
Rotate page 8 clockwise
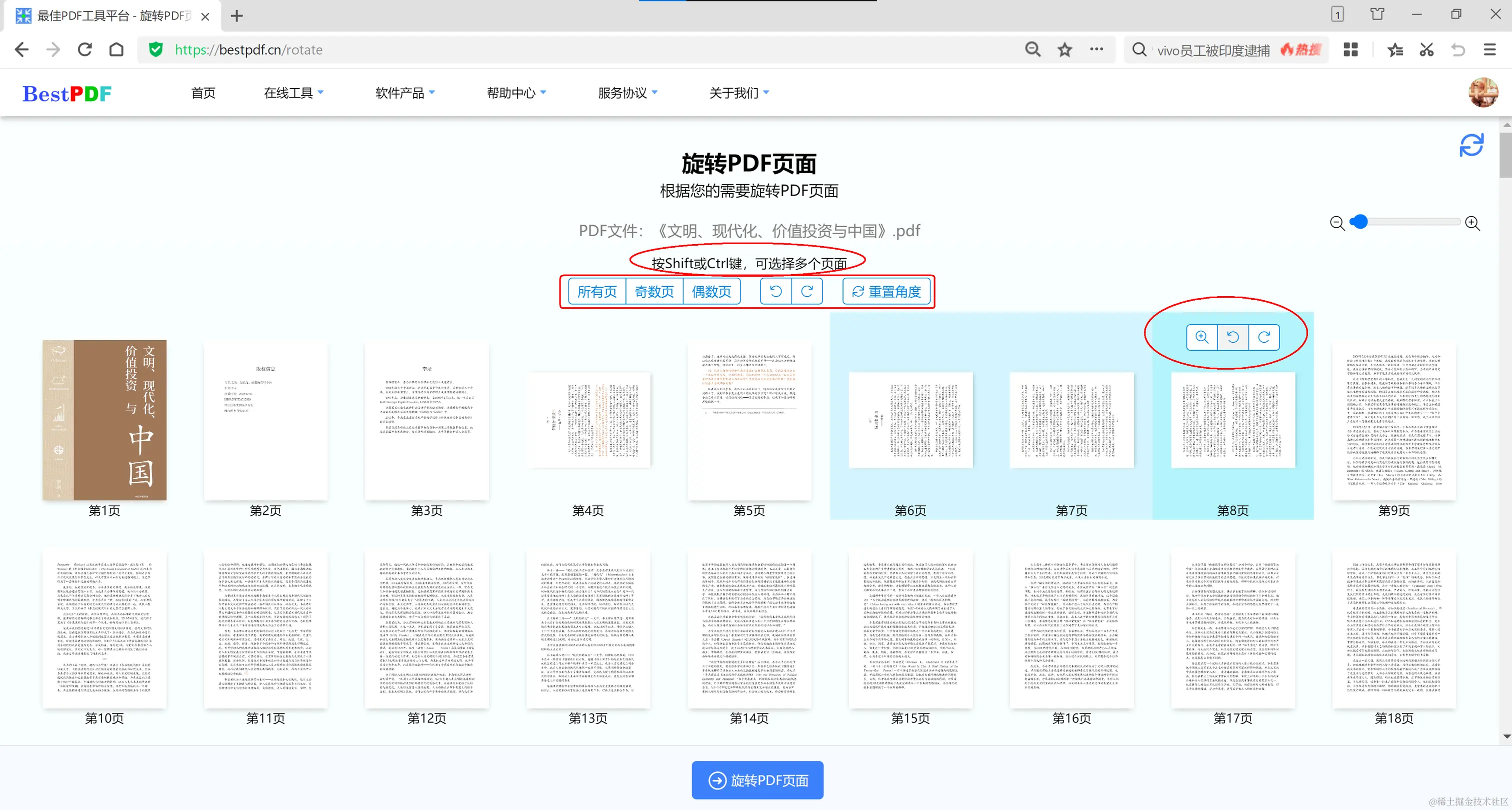1263,337
